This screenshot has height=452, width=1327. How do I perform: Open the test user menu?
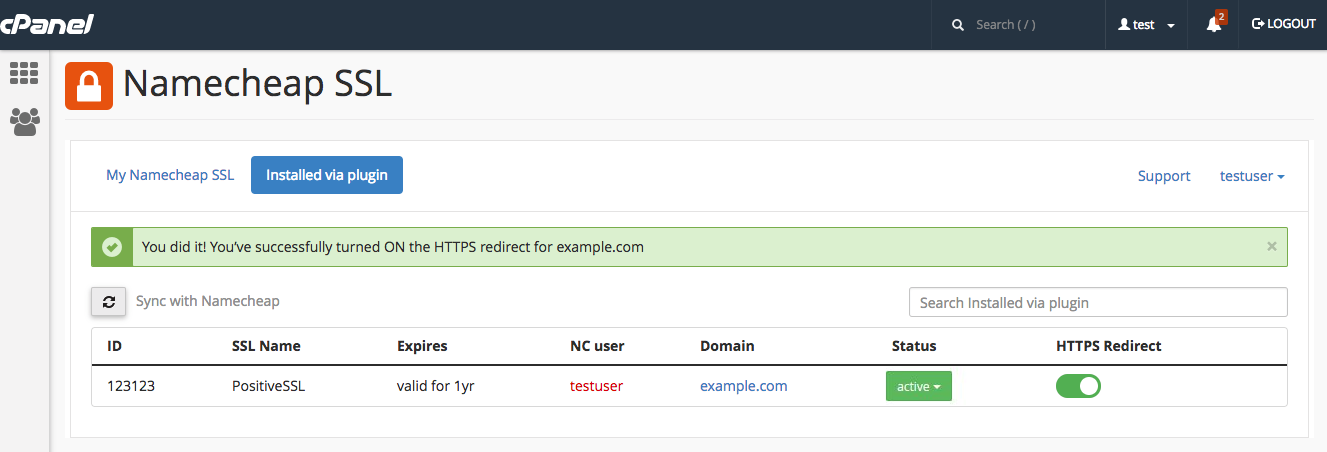(x=1146, y=25)
